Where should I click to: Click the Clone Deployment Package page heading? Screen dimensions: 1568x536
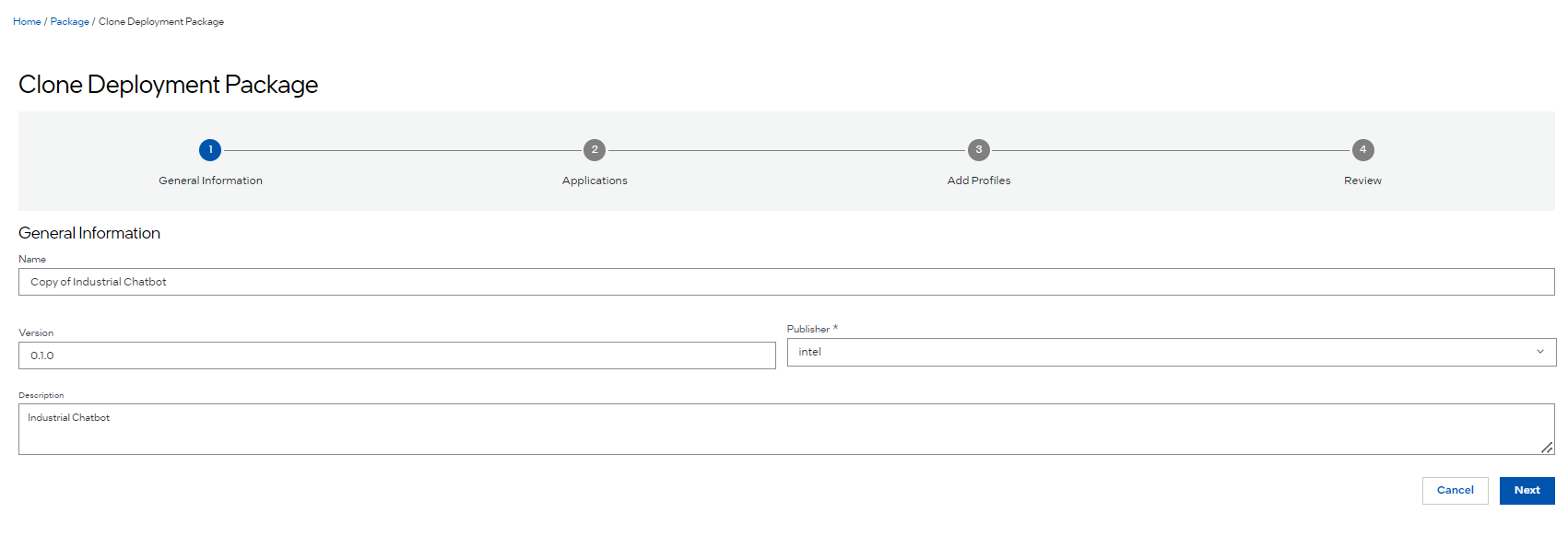169,85
